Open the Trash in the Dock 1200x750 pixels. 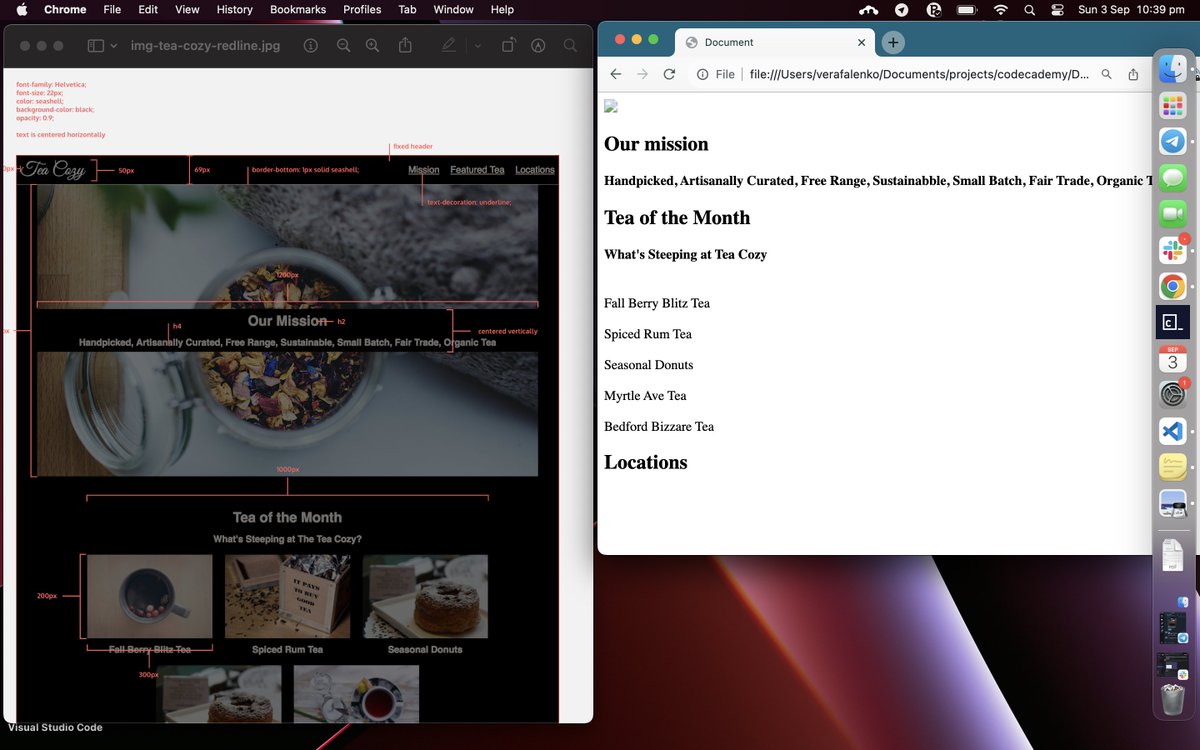(x=1173, y=700)
